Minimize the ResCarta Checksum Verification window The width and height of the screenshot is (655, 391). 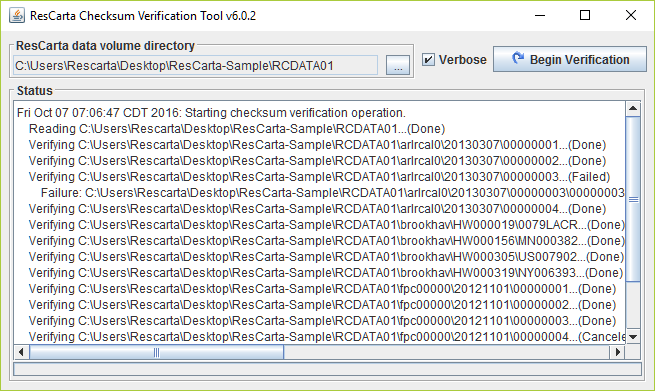pyautogui.click(x=540, y=15)
